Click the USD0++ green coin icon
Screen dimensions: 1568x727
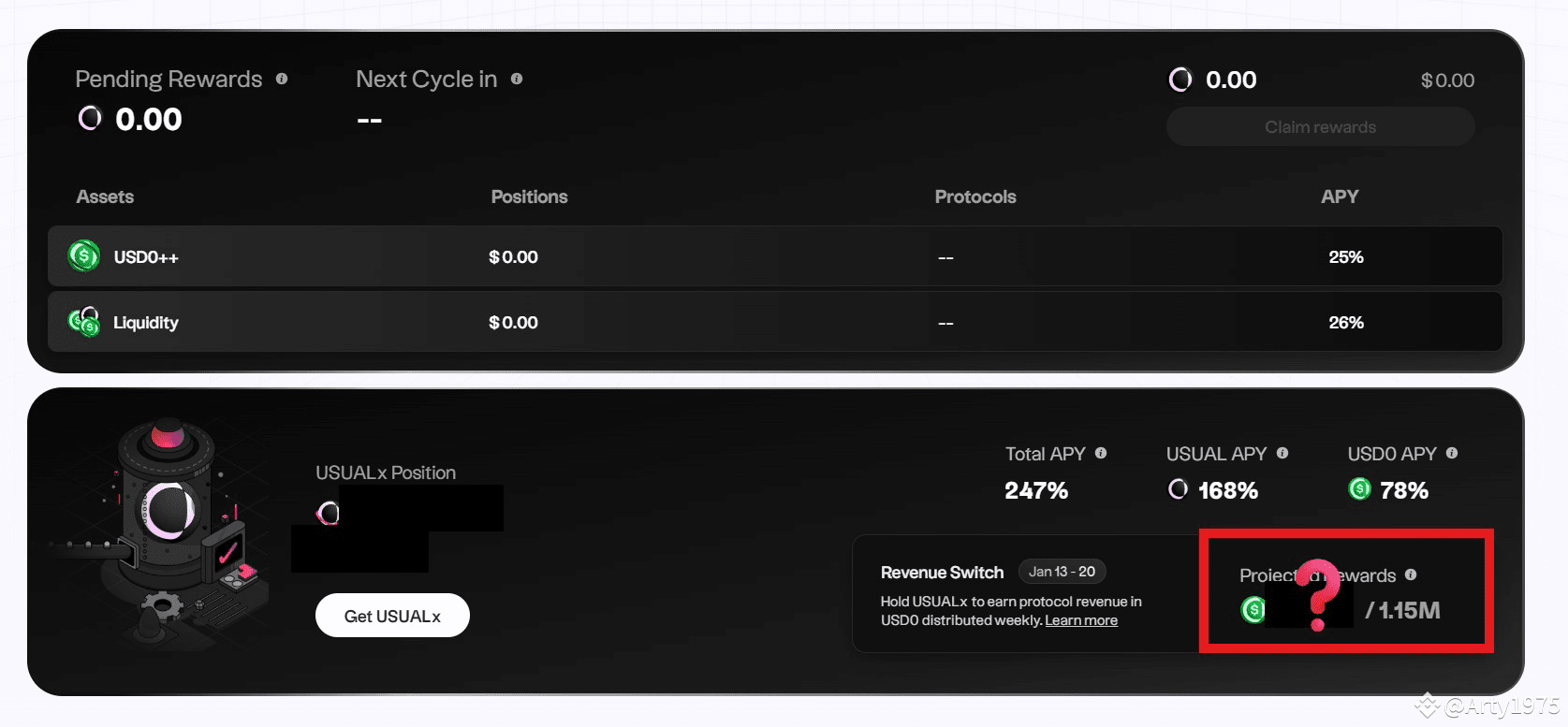tap(84, 255)
